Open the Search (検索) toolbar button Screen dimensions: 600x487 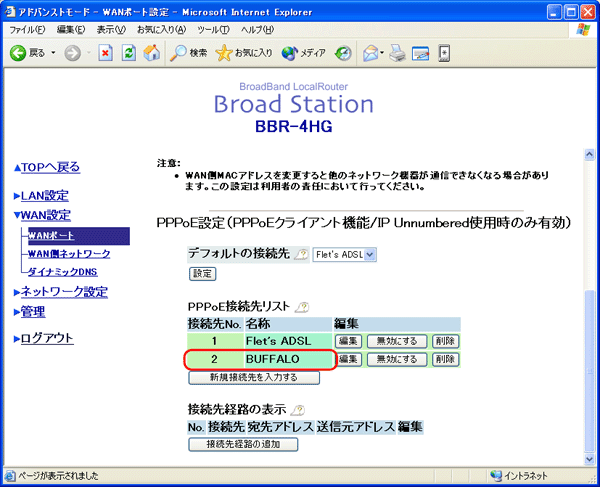point(189,53)
